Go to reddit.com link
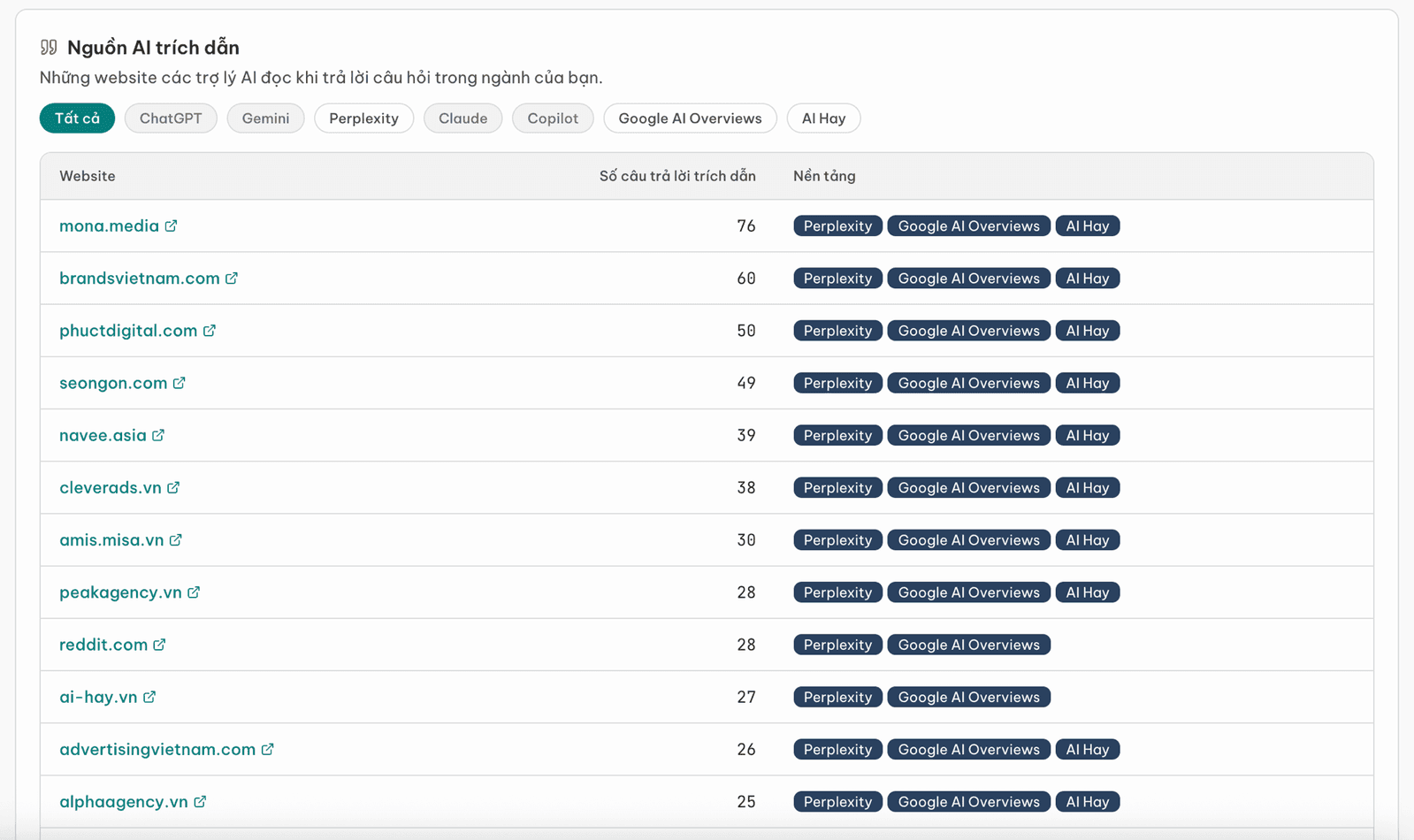The height and width of the screenshot is (840, 1414). click(x=103, y=645)
